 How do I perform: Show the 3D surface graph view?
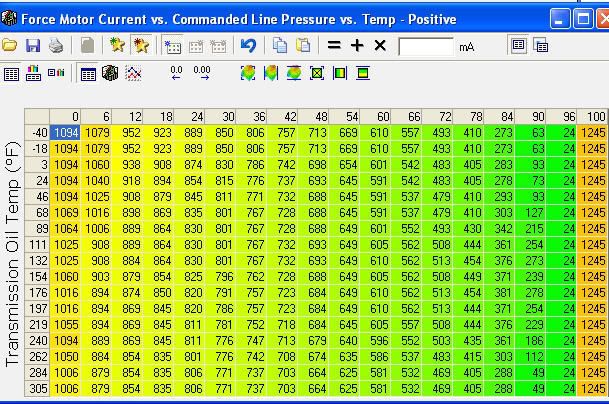[111, 73]
